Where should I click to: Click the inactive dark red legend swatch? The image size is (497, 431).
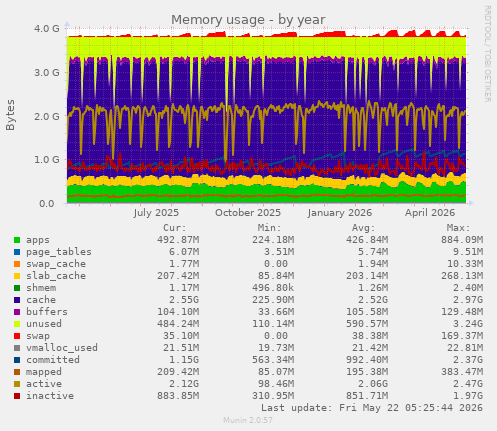(17, 396)
